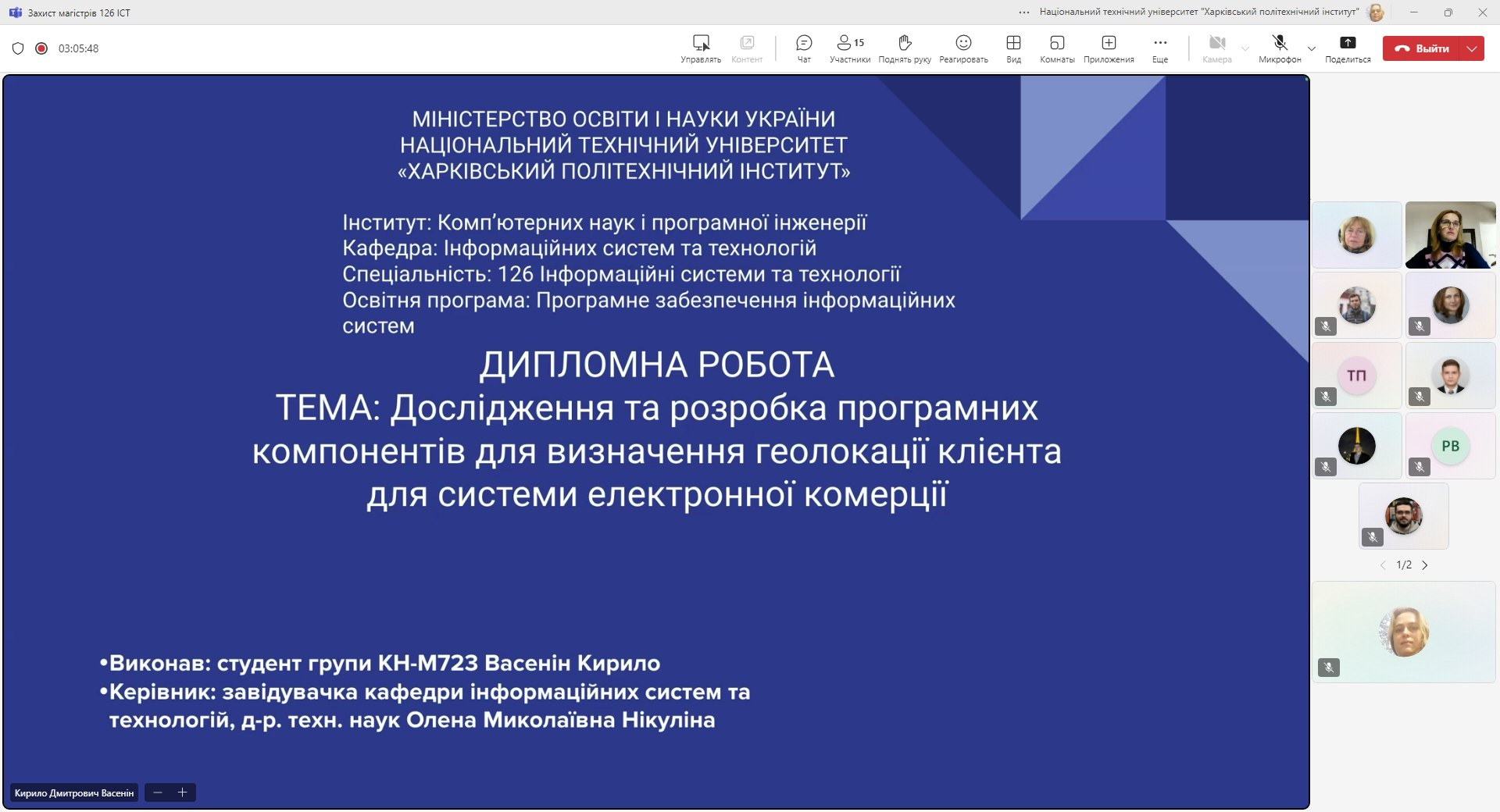Open breakout Rooms

click(1057, 48)
